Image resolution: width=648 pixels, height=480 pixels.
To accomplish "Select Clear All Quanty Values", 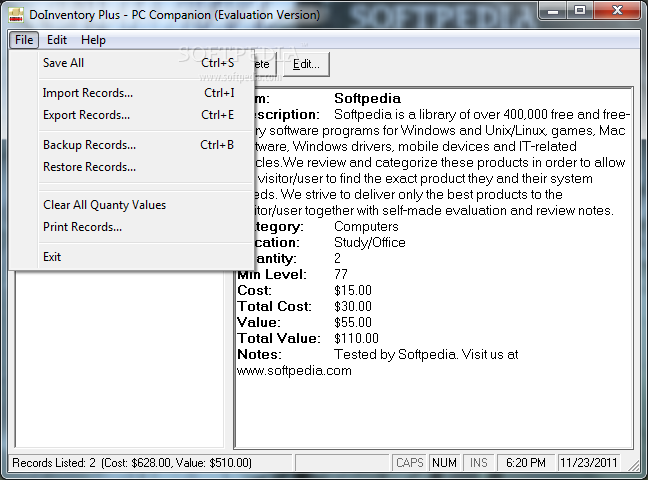I will coord(138,205).
